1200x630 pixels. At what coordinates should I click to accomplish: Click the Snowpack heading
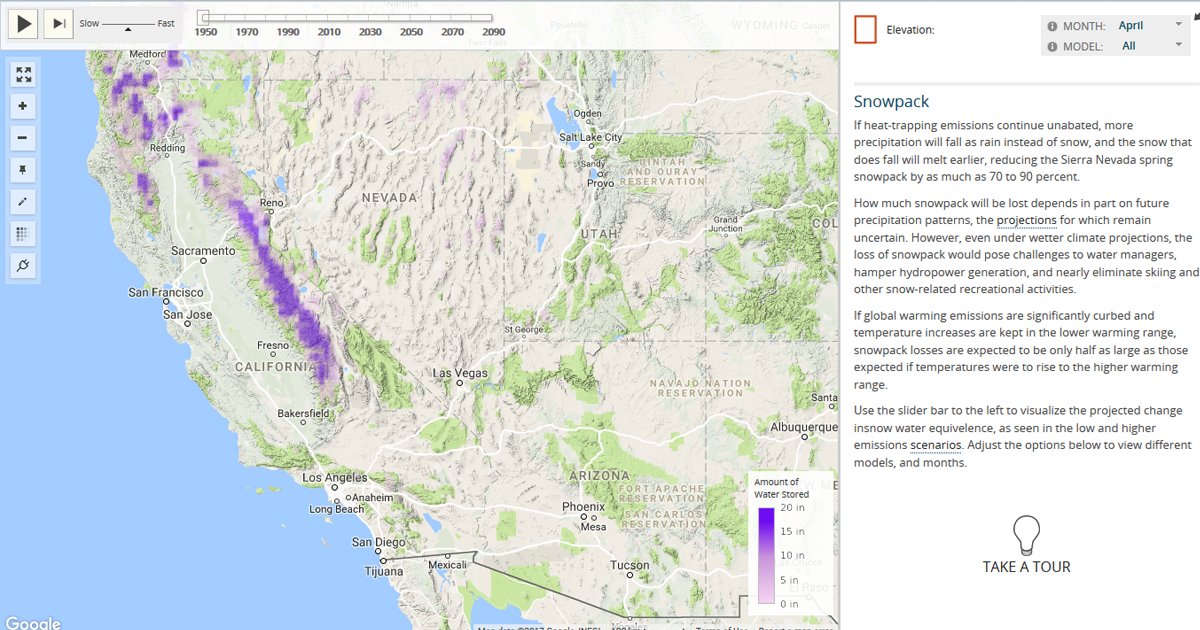click(x=891, y=102)
